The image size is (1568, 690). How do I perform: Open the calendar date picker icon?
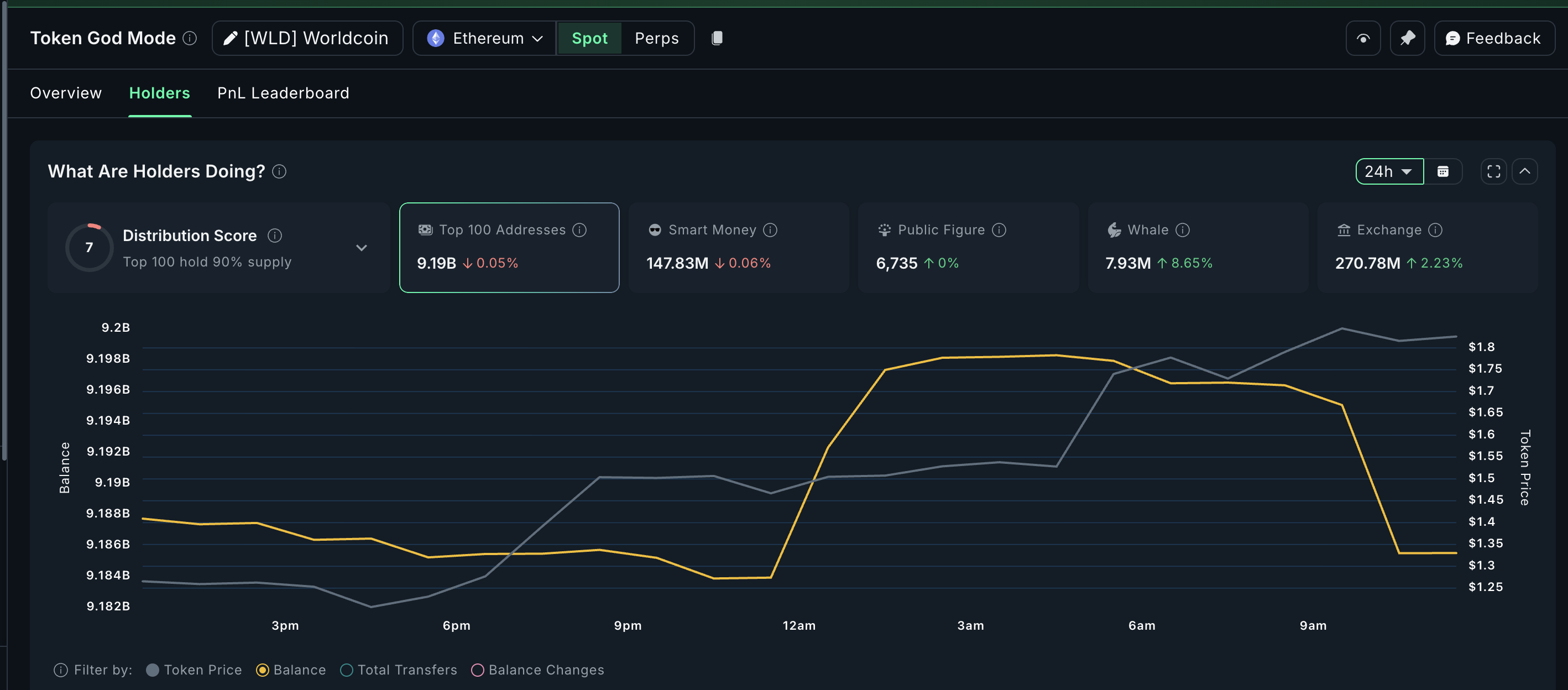[x=1442, y=171]
